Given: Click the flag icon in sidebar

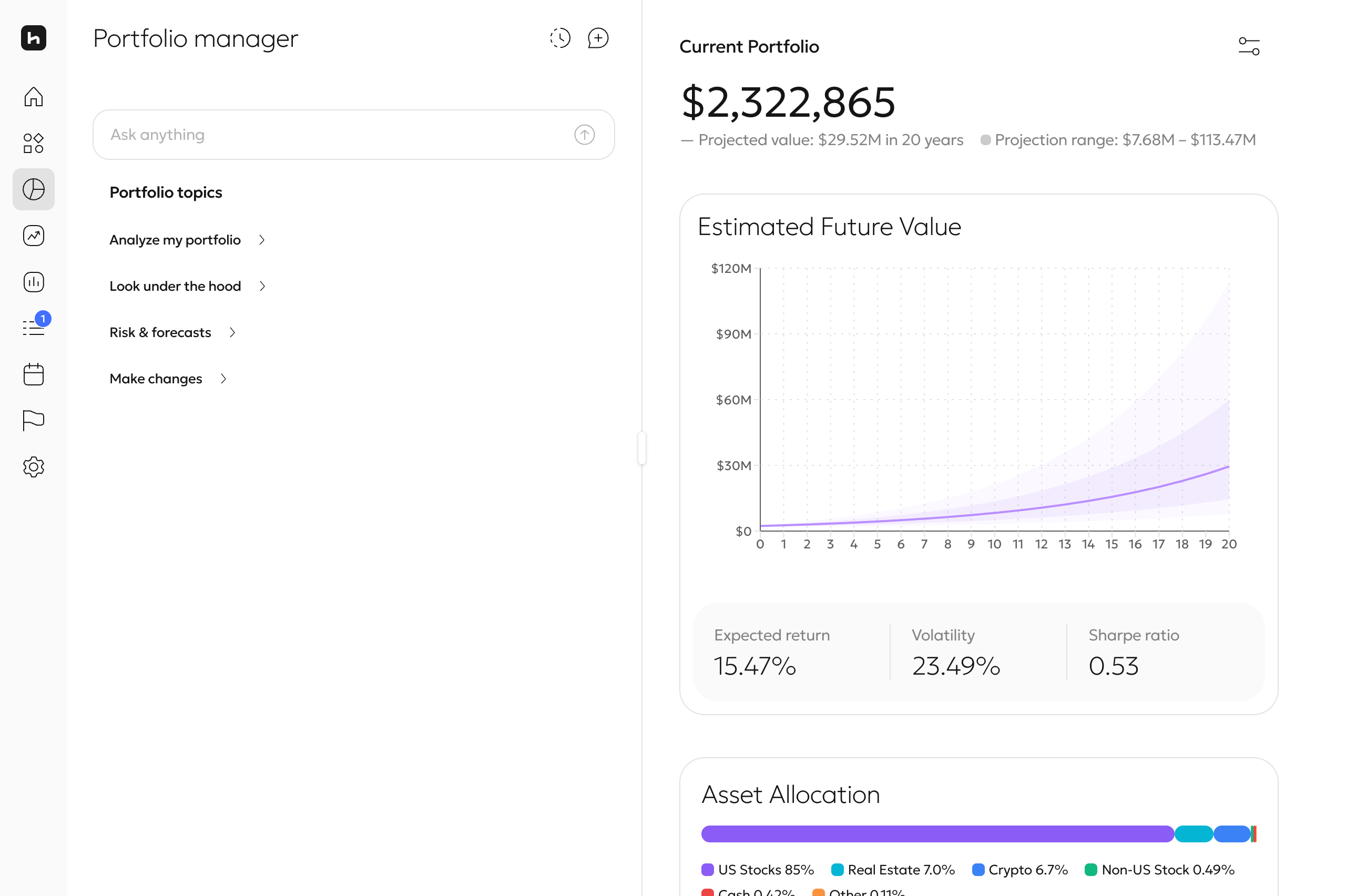Looking at the screenshot, I should click(x=33, y=421).
